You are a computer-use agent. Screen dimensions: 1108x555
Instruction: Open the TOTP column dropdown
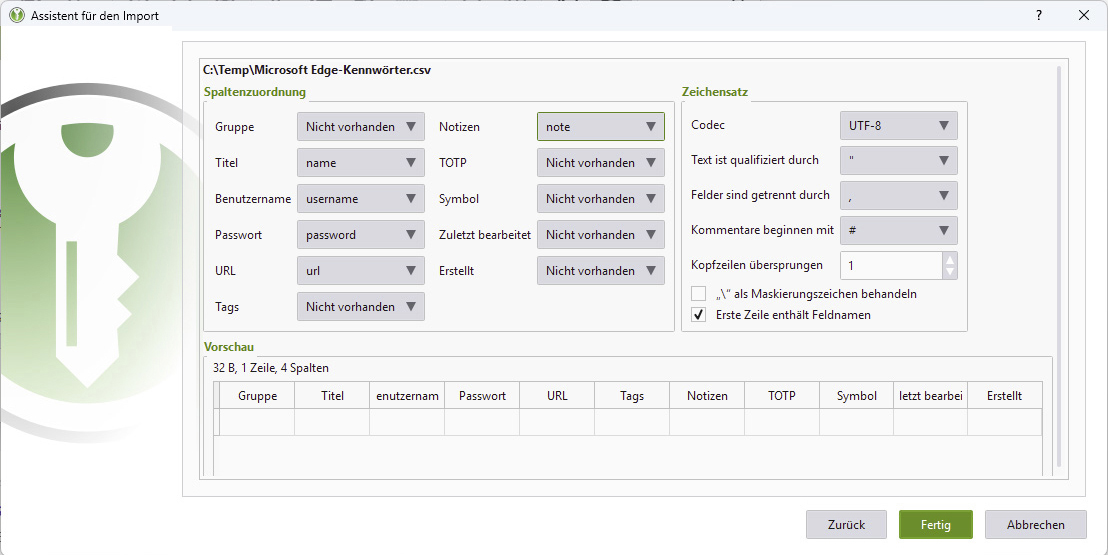[600, 163]
